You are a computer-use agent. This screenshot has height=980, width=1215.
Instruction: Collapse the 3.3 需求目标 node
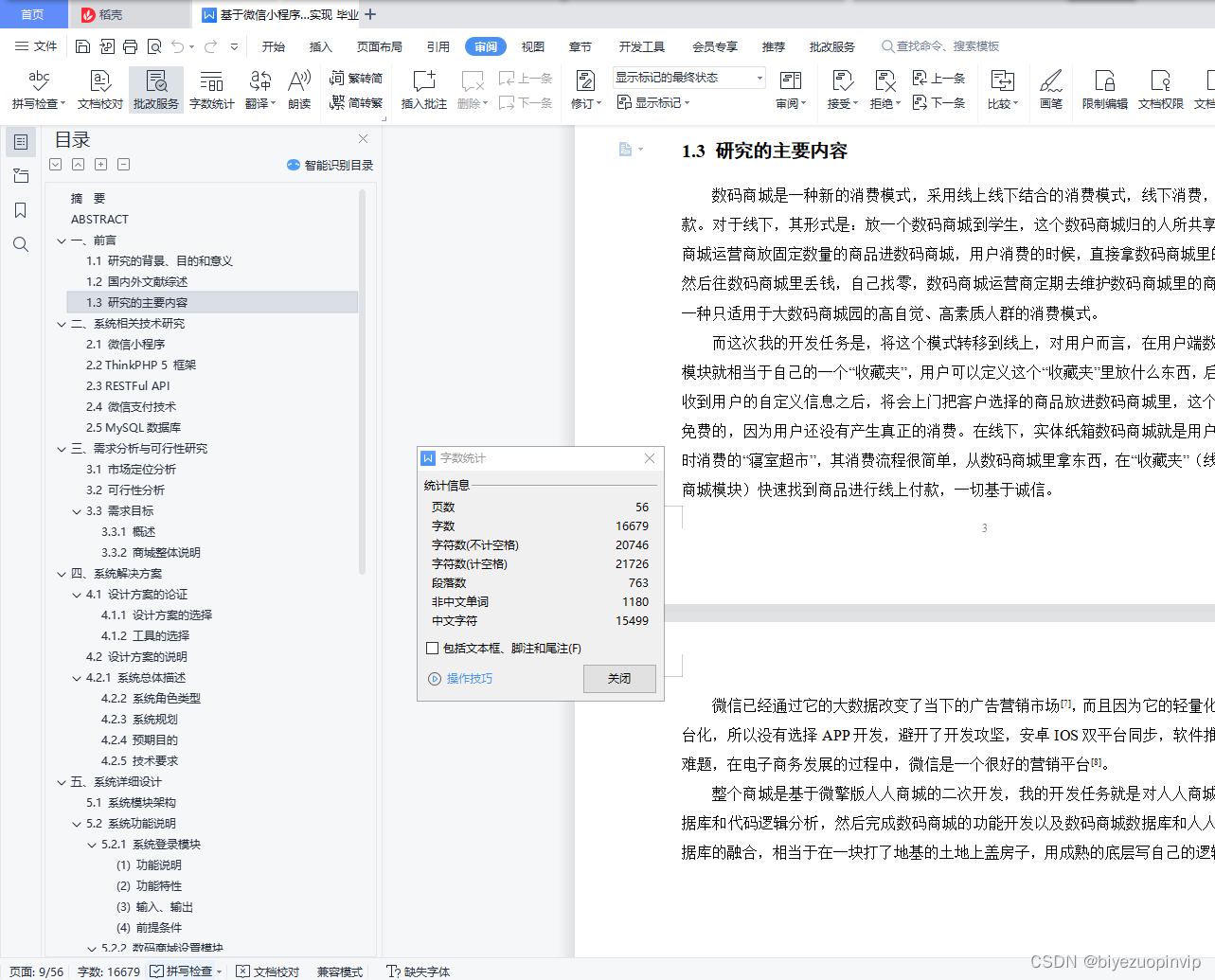(77, 511)
